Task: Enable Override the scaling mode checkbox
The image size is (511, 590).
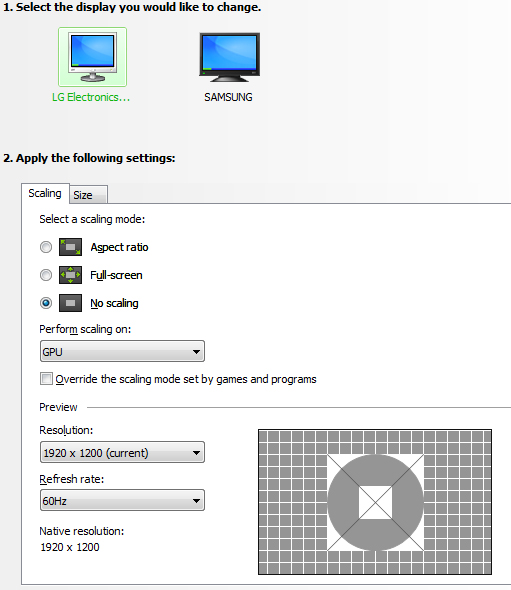Action: 46,379
